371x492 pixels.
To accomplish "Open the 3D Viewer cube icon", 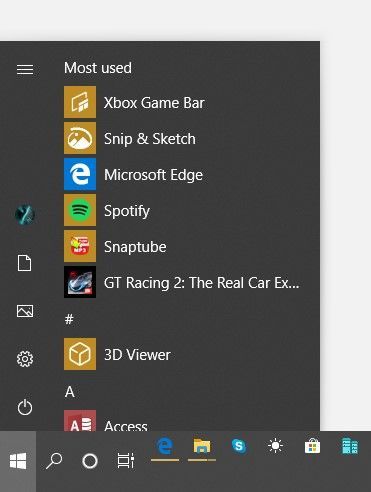I will pos(80,354).
